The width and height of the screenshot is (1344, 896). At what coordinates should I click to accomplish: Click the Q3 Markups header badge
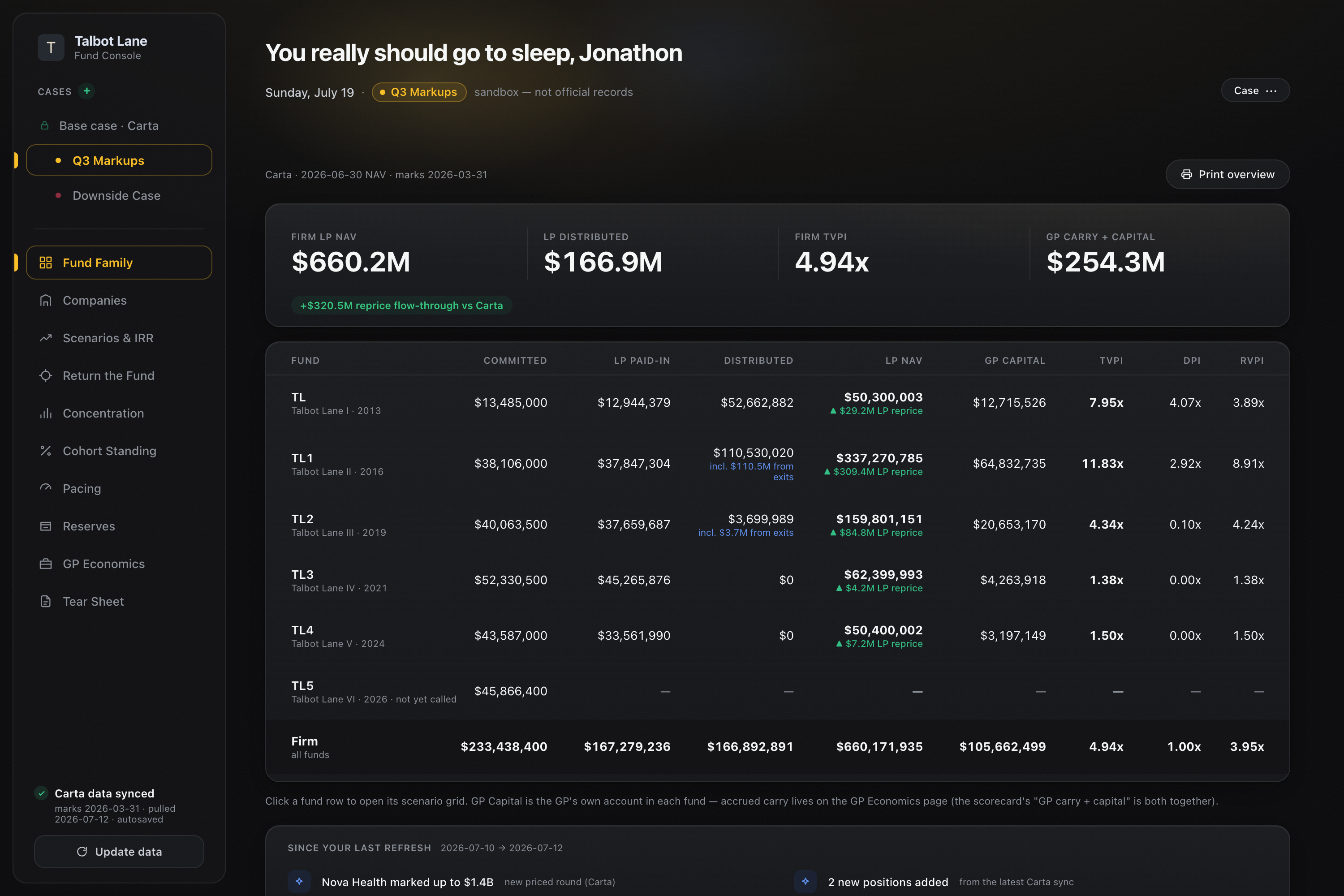[419, 92]
